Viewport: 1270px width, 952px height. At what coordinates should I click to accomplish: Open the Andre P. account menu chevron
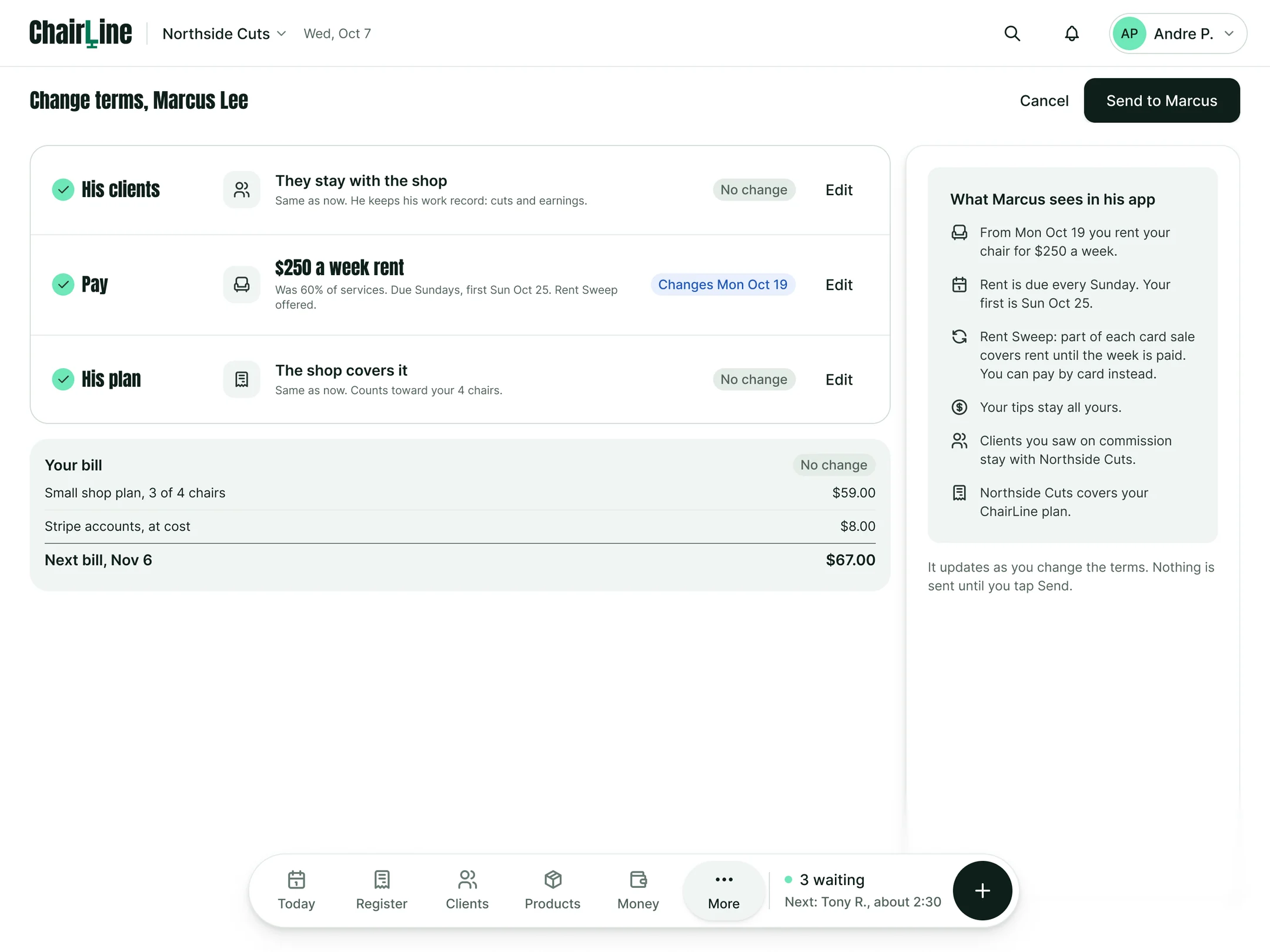1229,34
